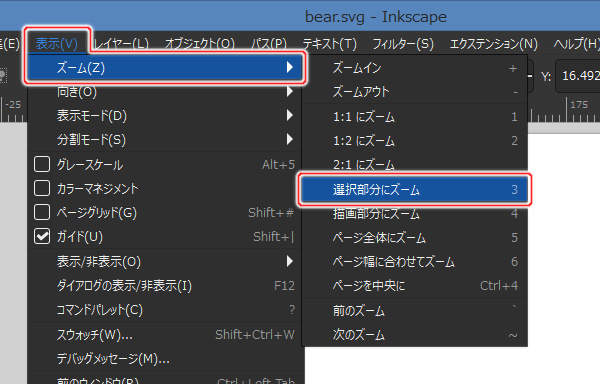Expand the ズーム(Z) submenu
The height and width of the screenshot is (384, 600).
click(x=165, y=68)
